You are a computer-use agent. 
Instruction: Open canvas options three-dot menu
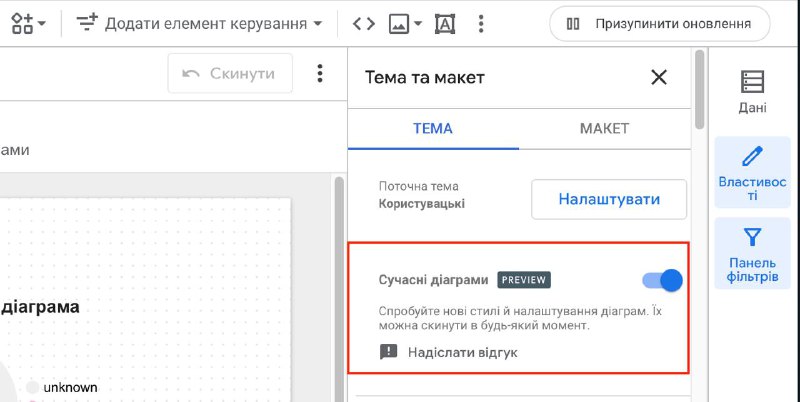tap(320, 73)
